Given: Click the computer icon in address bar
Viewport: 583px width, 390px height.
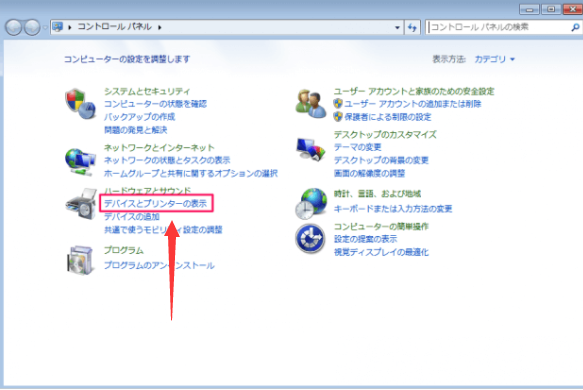Looking at the screenshot, I should (58, 27).
